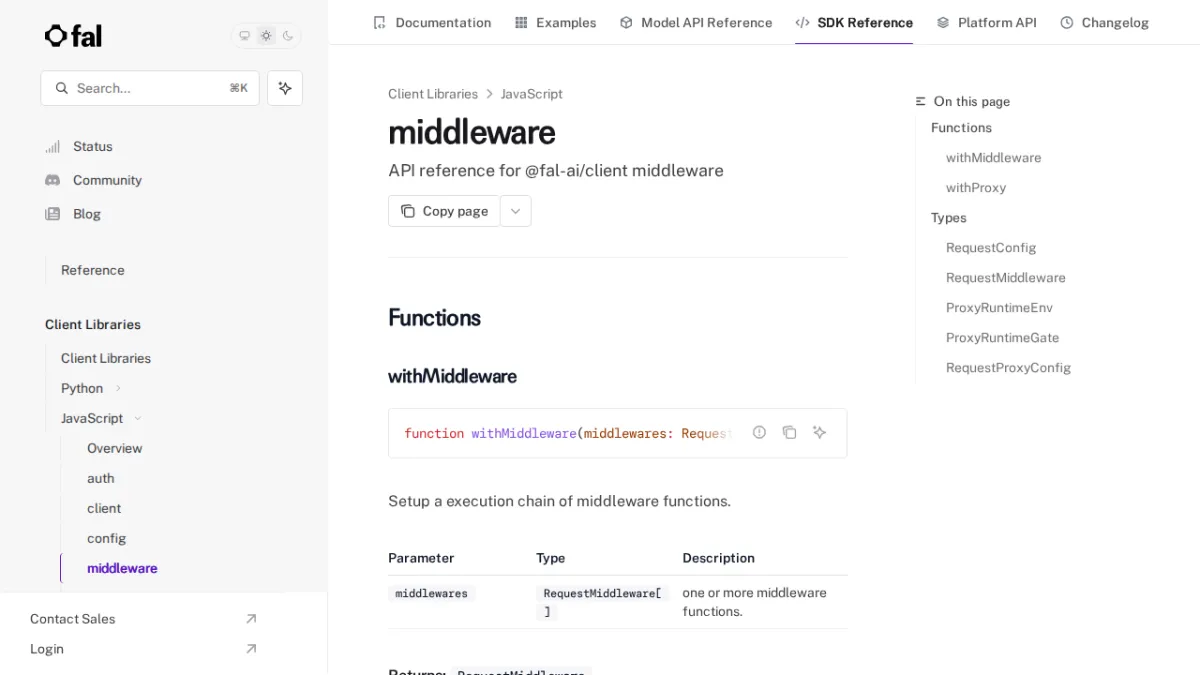Jump to withProxy in table of contents
1200x675 pixels.
click(x=976, y=188)
